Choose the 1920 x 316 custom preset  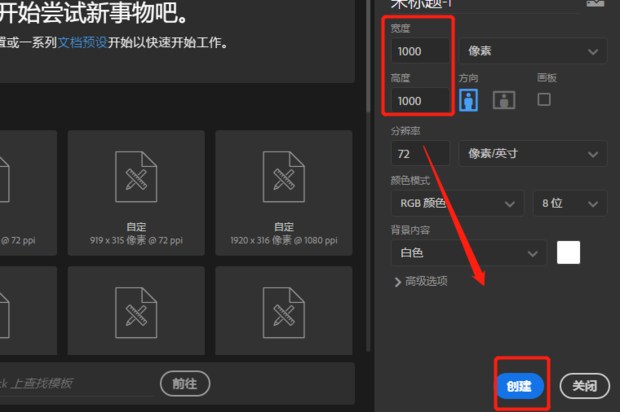tap(283, 190)
